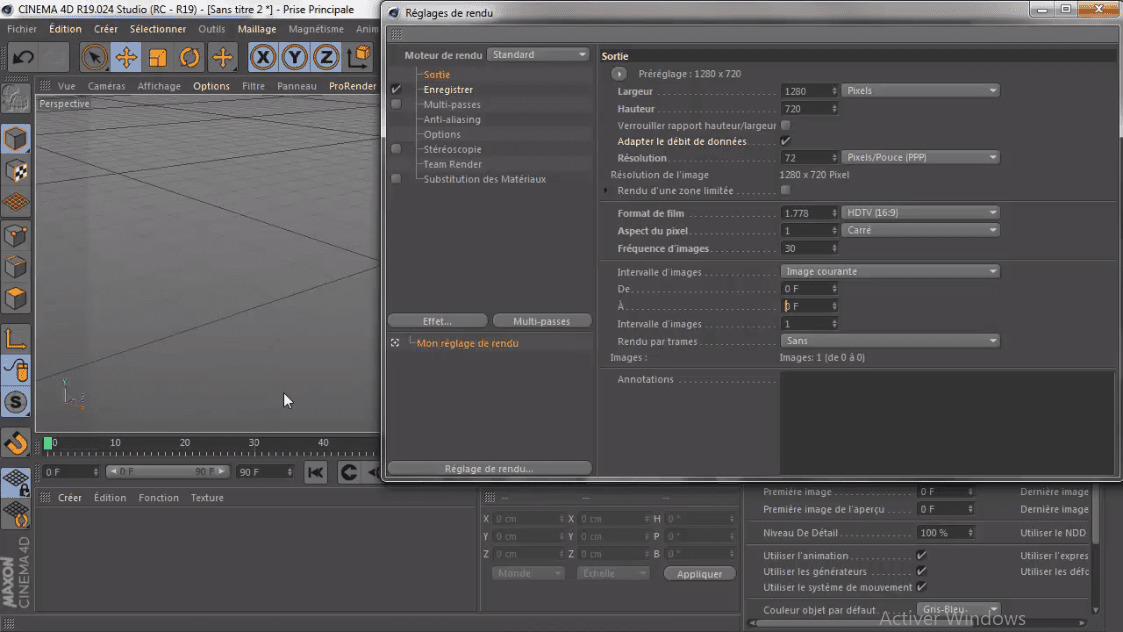Click the Undo arrow icon
The width and height of the screenshot is (1123, 632).
pyautogui.click(x=23, y=57)
